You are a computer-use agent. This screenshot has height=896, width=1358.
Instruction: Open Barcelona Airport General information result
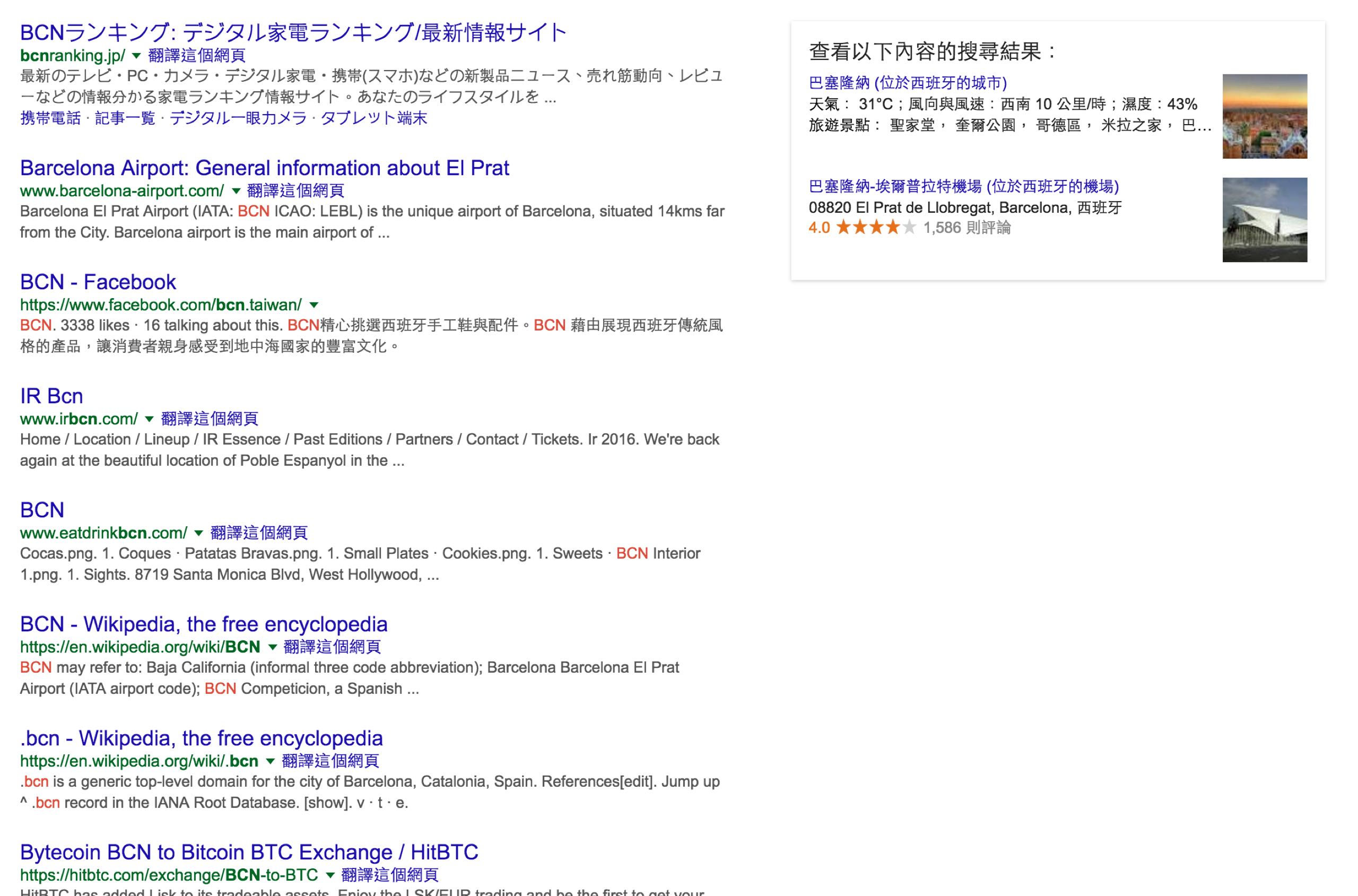[264, 168]
